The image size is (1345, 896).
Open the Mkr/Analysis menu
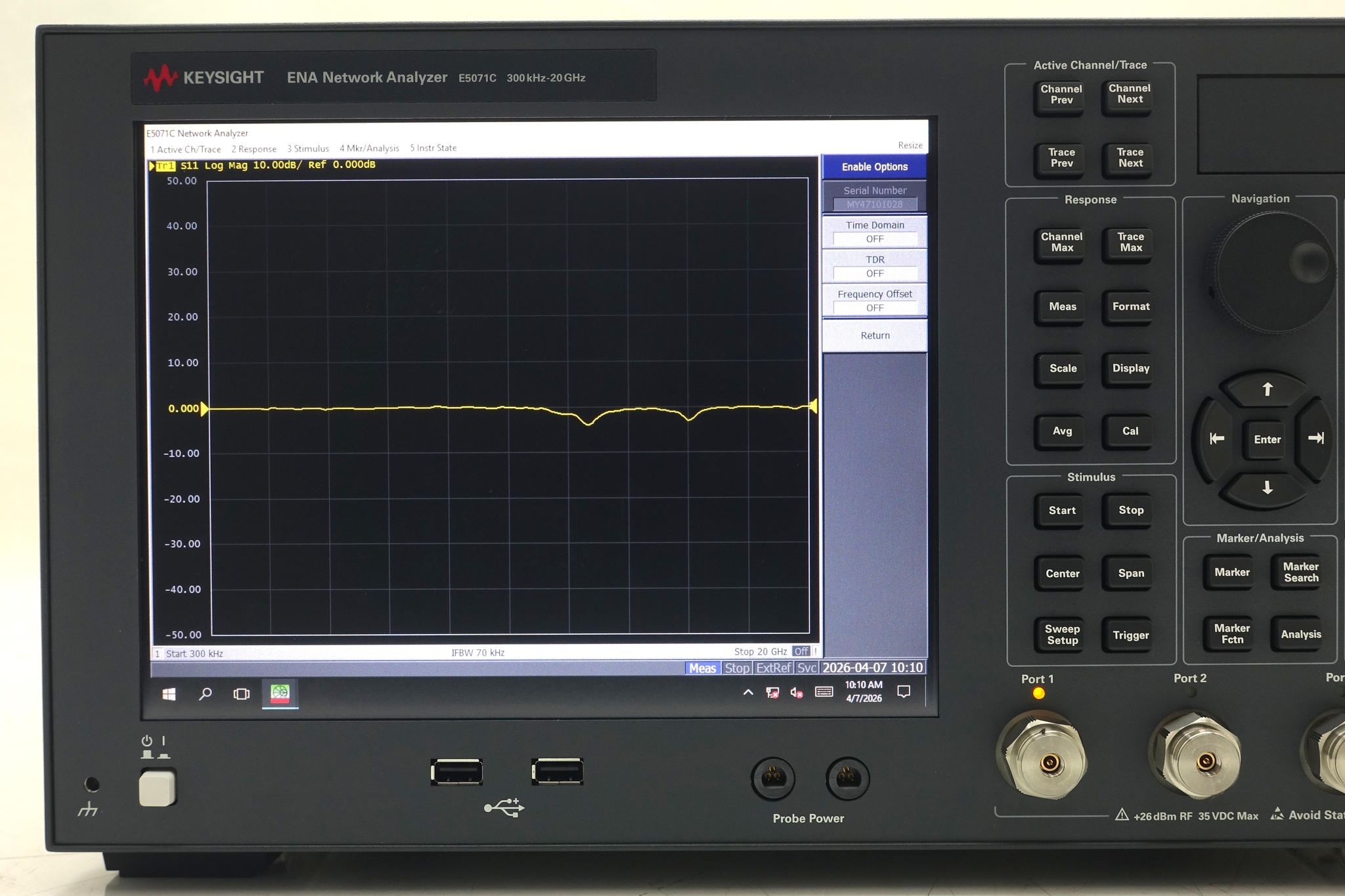(369, 148)
